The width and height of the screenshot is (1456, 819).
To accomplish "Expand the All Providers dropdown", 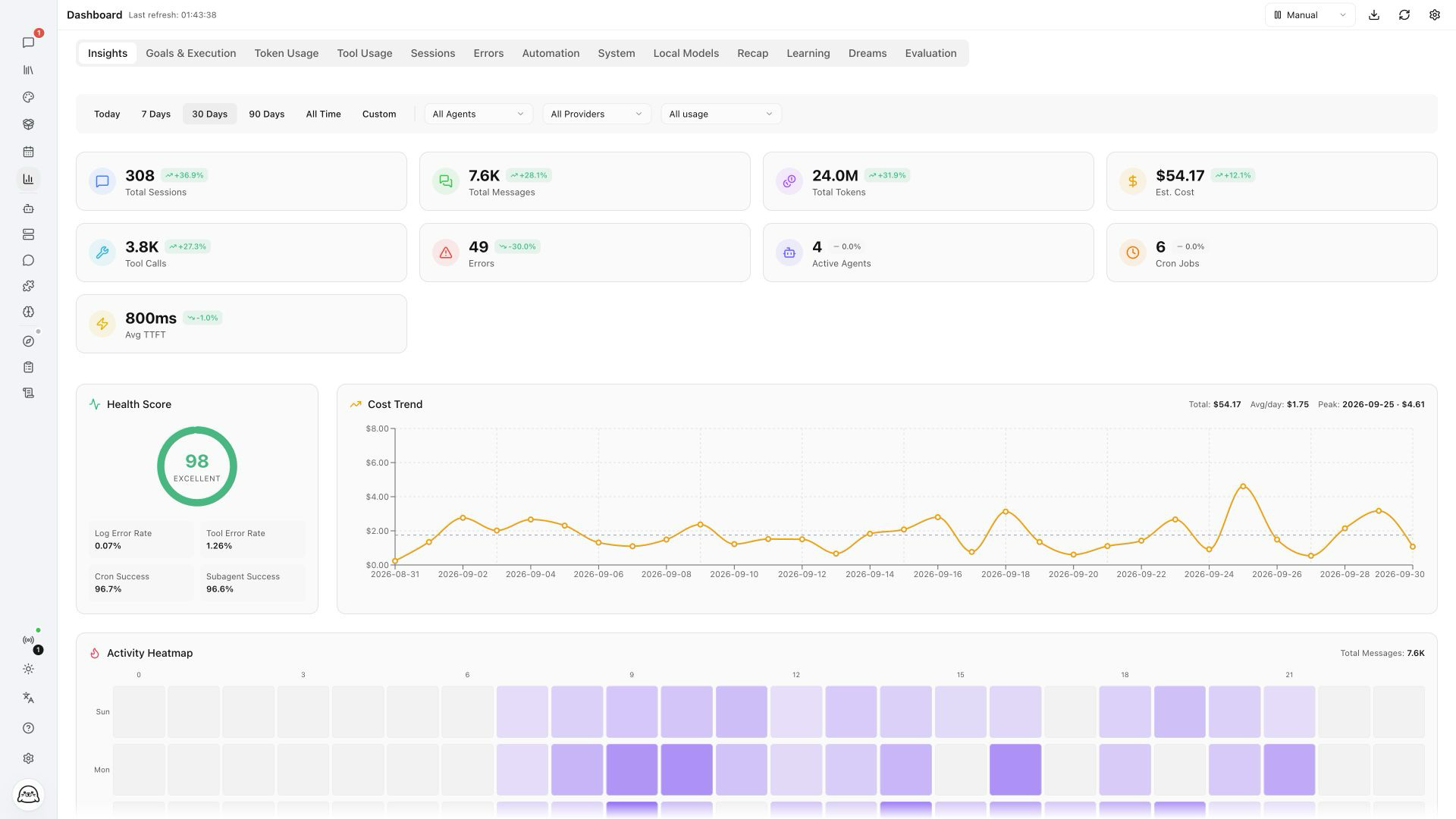I will pos(597,114).
